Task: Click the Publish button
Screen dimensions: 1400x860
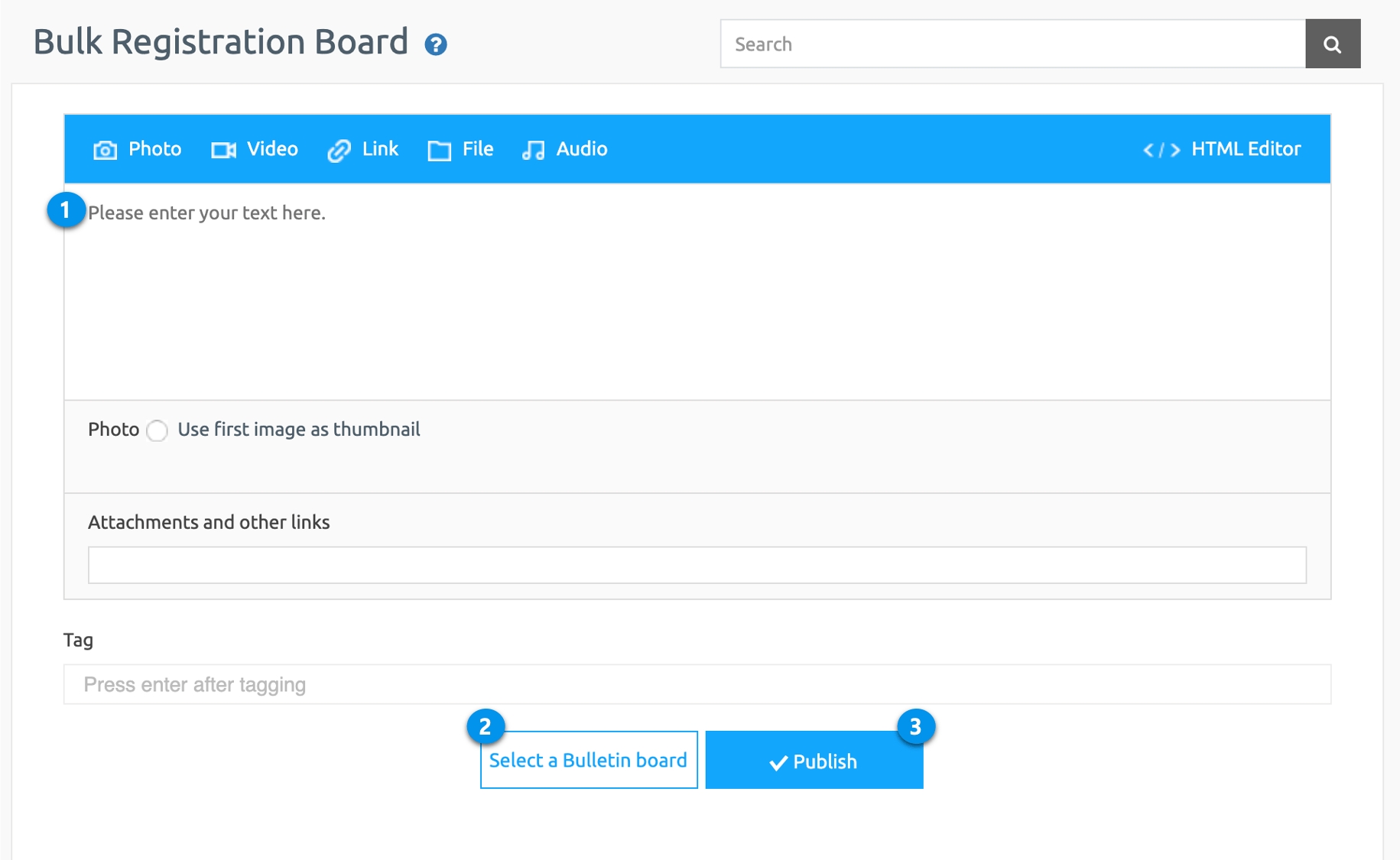Action: (x=814, y=761)
